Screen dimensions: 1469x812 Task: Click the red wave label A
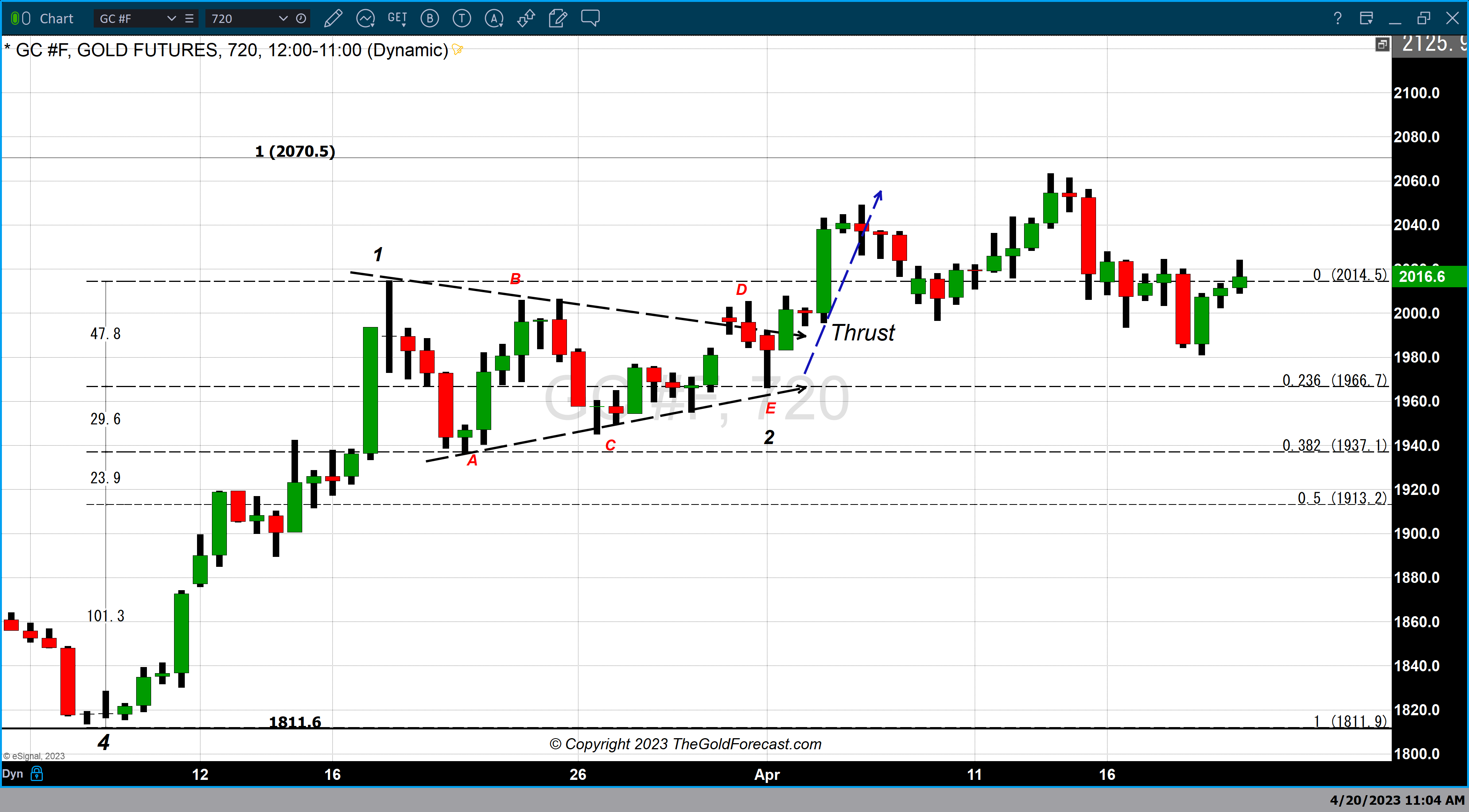point(472,460)
